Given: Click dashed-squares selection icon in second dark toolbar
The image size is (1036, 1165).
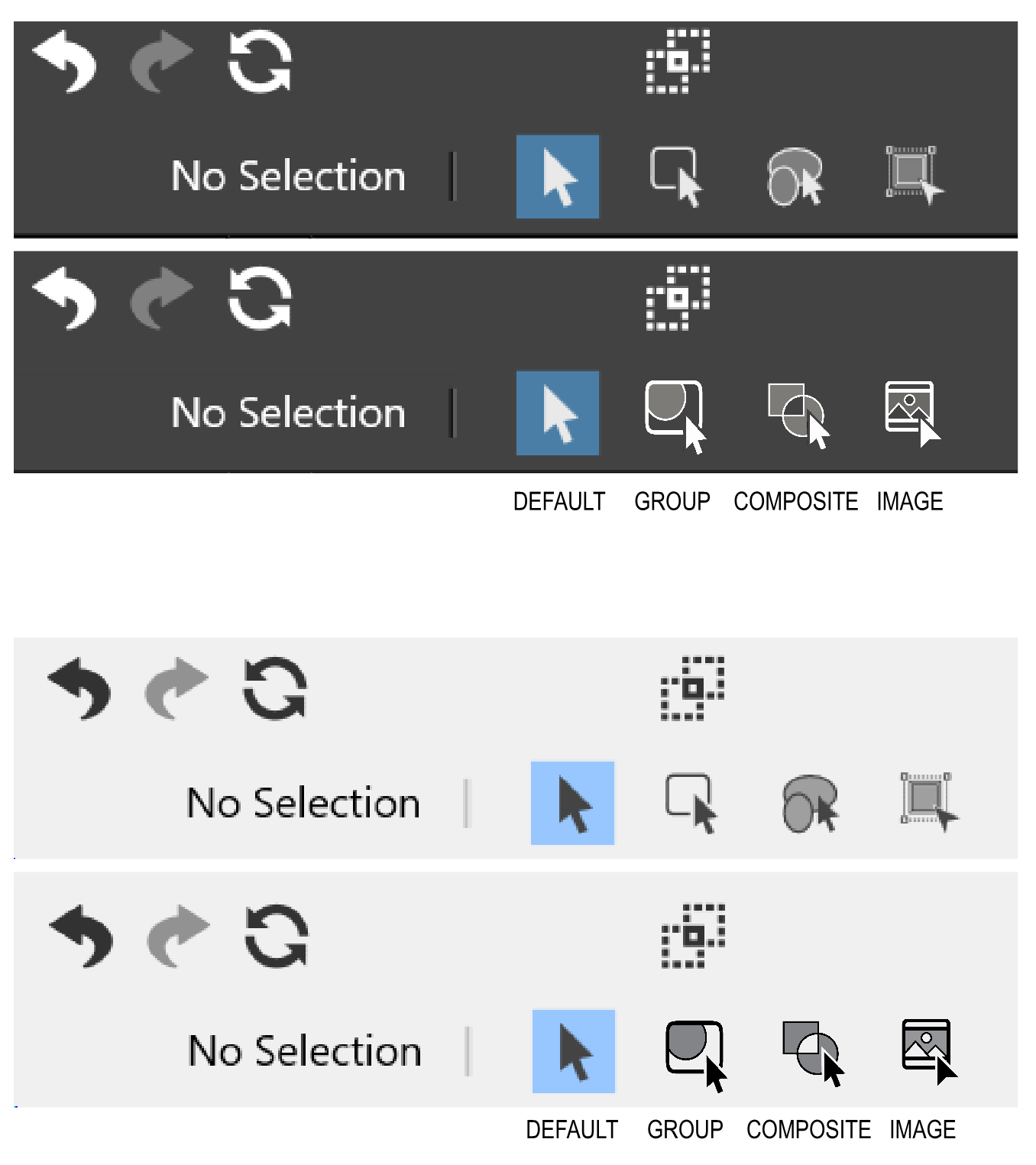Looking at the screenshot, I should (x=678, y=298).
